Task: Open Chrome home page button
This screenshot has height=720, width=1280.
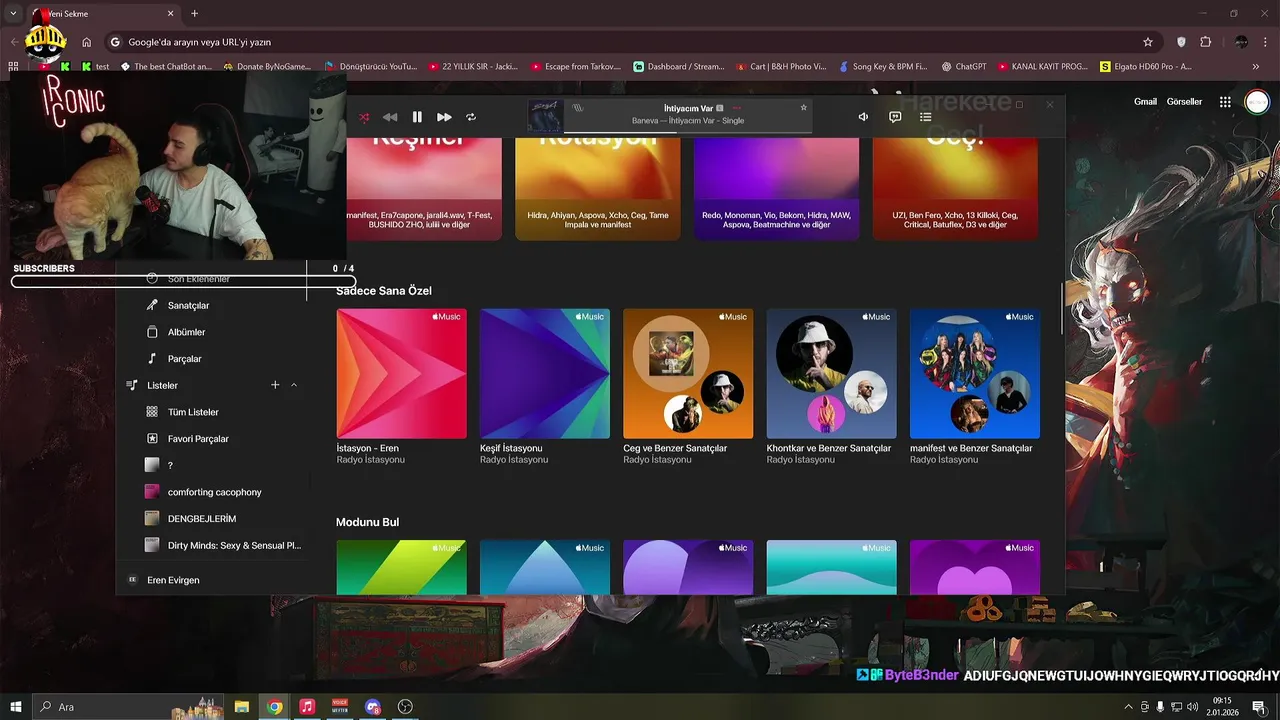Action: tap(87, 42)
